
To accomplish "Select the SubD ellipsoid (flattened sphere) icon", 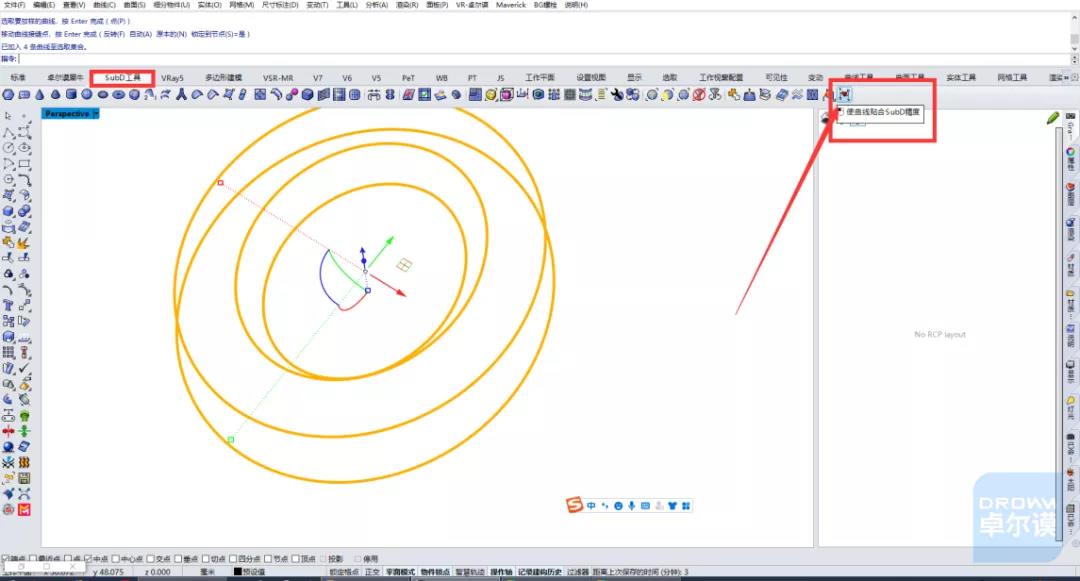I will coord(103,94).
